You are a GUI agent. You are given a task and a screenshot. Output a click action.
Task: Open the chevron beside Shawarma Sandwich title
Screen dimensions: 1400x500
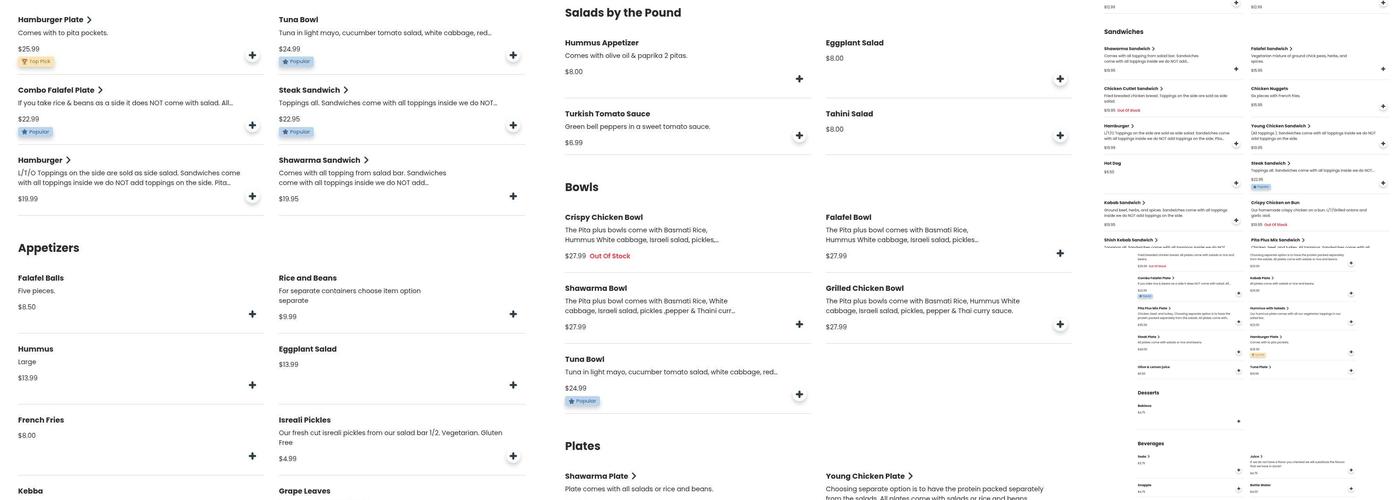tap(366, 160)
